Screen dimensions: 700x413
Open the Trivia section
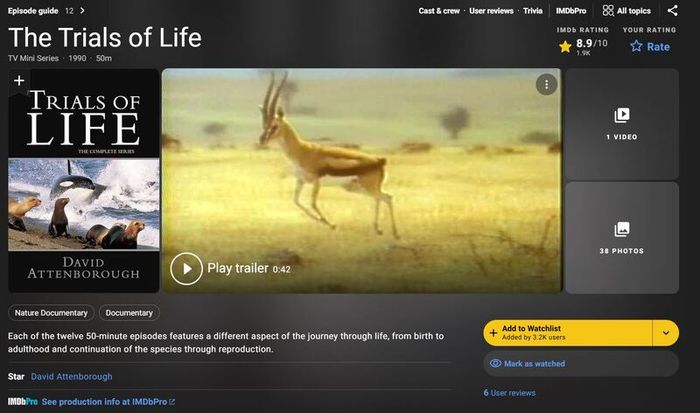[533, 11]
